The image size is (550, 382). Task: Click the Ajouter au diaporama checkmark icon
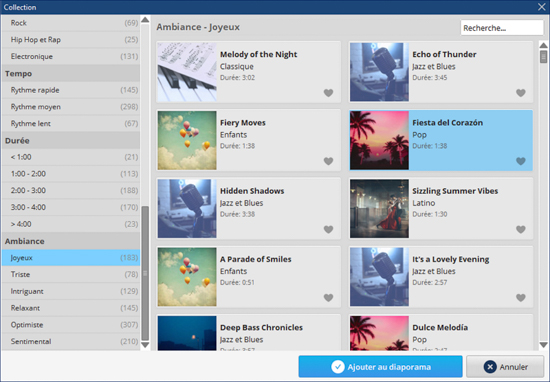[x=337, y=367]
